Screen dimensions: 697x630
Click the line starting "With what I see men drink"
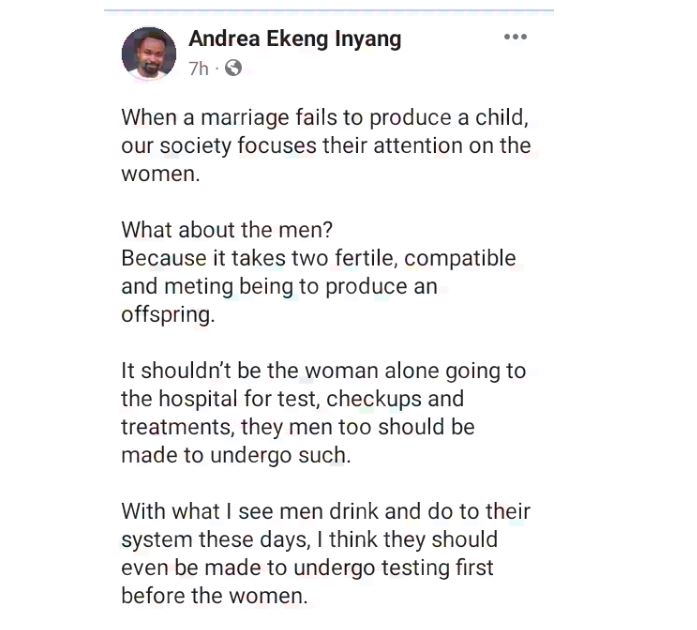[325, 512]
